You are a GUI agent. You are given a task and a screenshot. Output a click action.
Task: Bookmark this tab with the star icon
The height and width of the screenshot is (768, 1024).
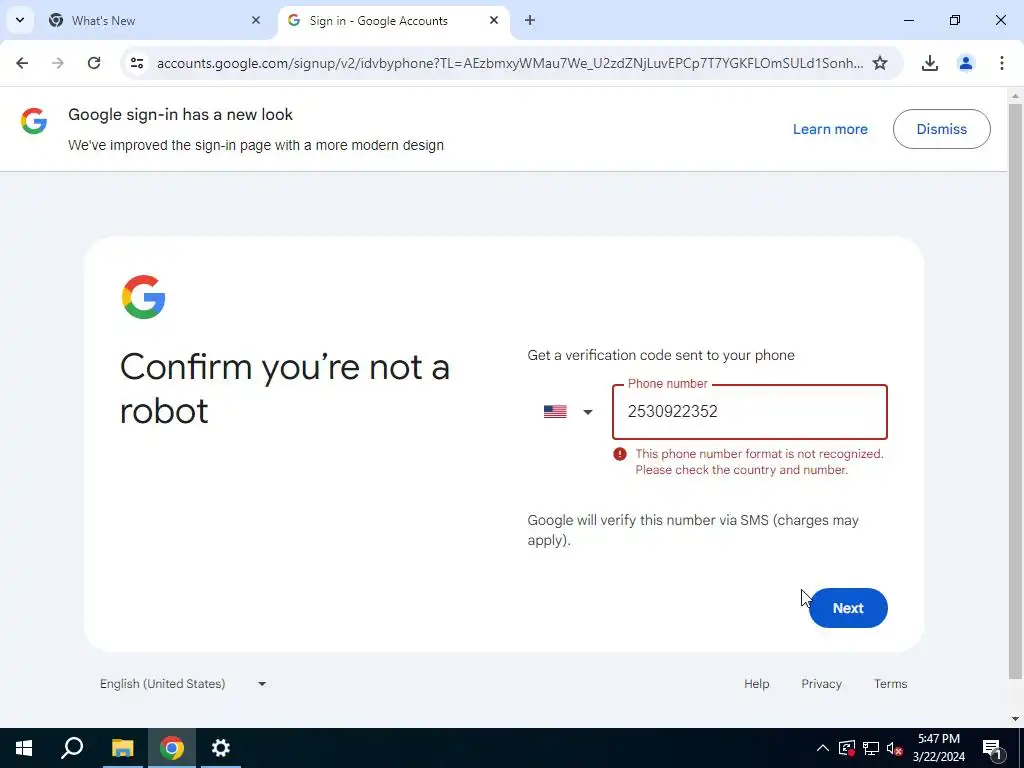tap(880, 63)
